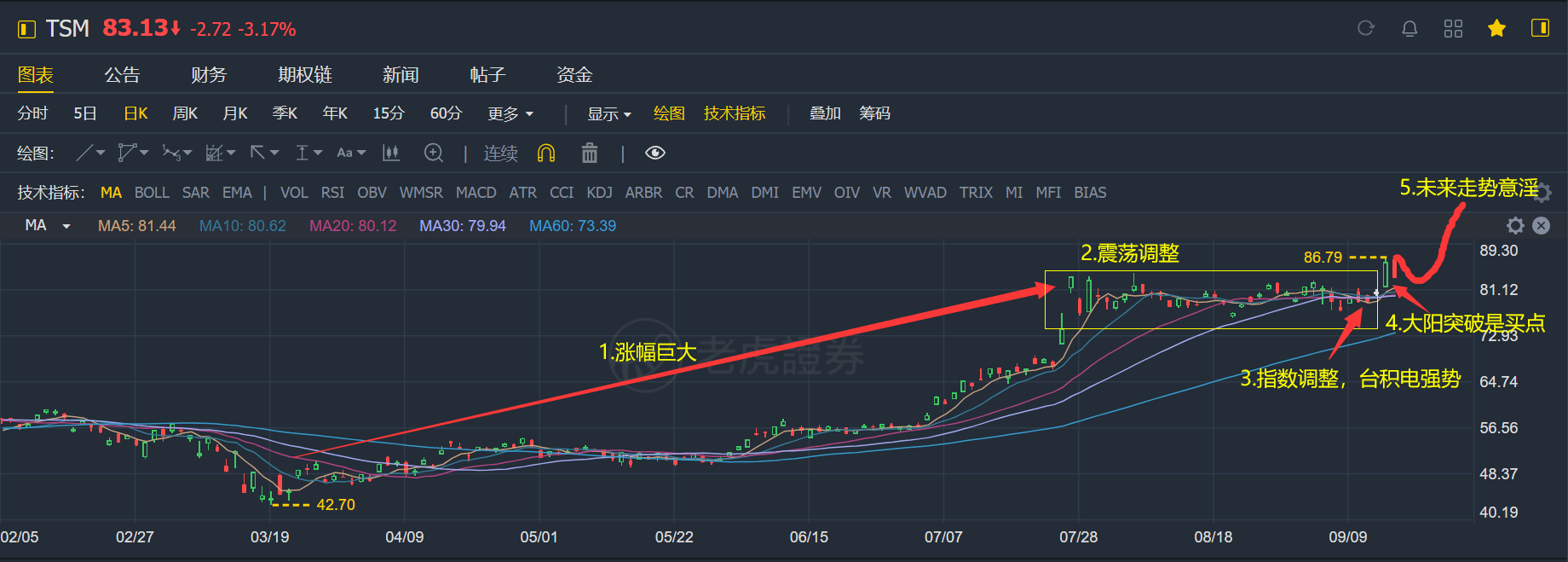The image size is (1568, 562).
Task: Toggle the yellow favorite star
Action: tap(1496, 28)
